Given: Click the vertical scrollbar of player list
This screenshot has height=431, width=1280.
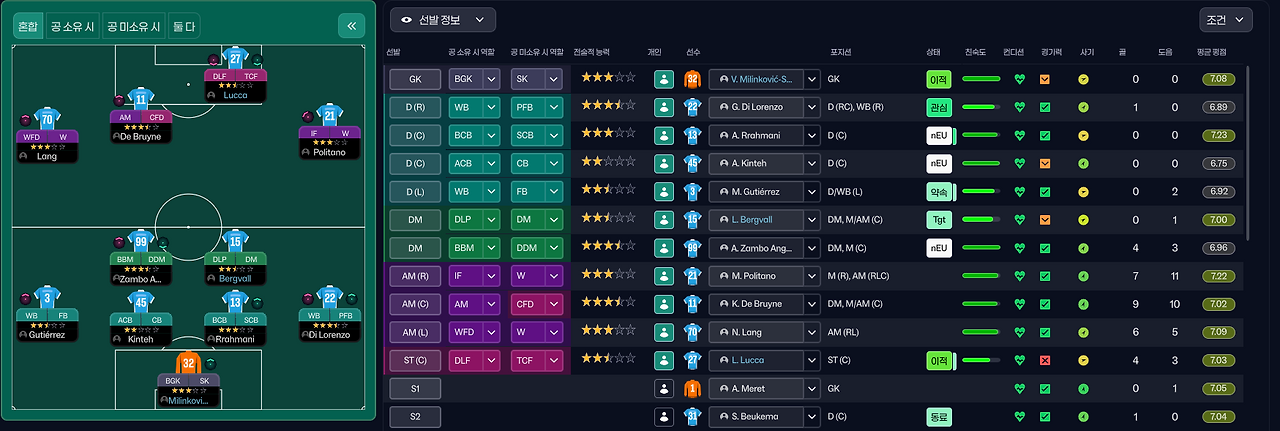Looking at the screenshot, I should (1249, 153).
